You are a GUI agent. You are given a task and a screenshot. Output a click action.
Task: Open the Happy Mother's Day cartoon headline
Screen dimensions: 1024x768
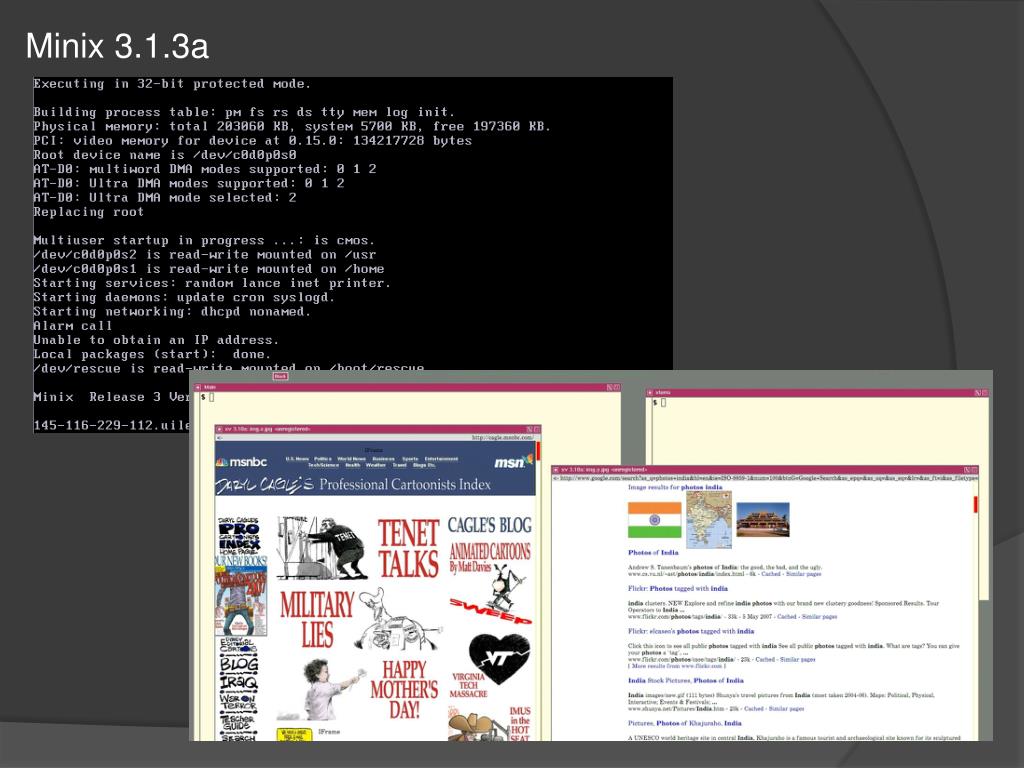[x=404, y=690]
